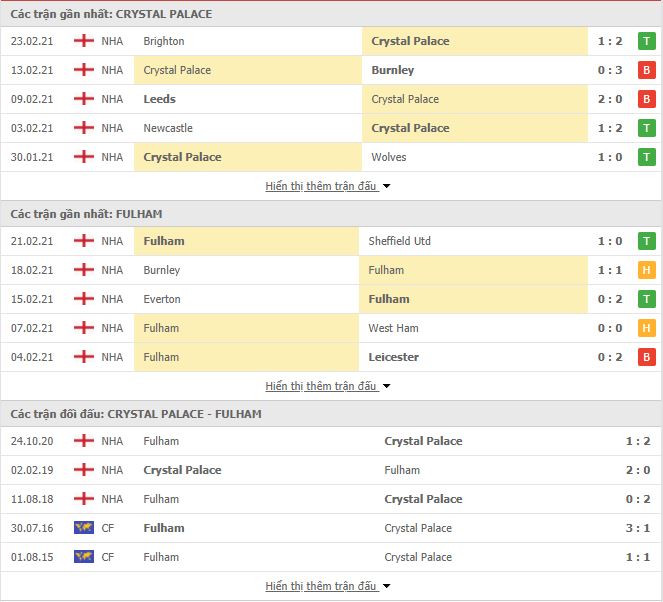Viewport: 663px width, 602px height.
Task: Click England flag icon on 23.02.21 row
Action: click(x=84, y=41)
